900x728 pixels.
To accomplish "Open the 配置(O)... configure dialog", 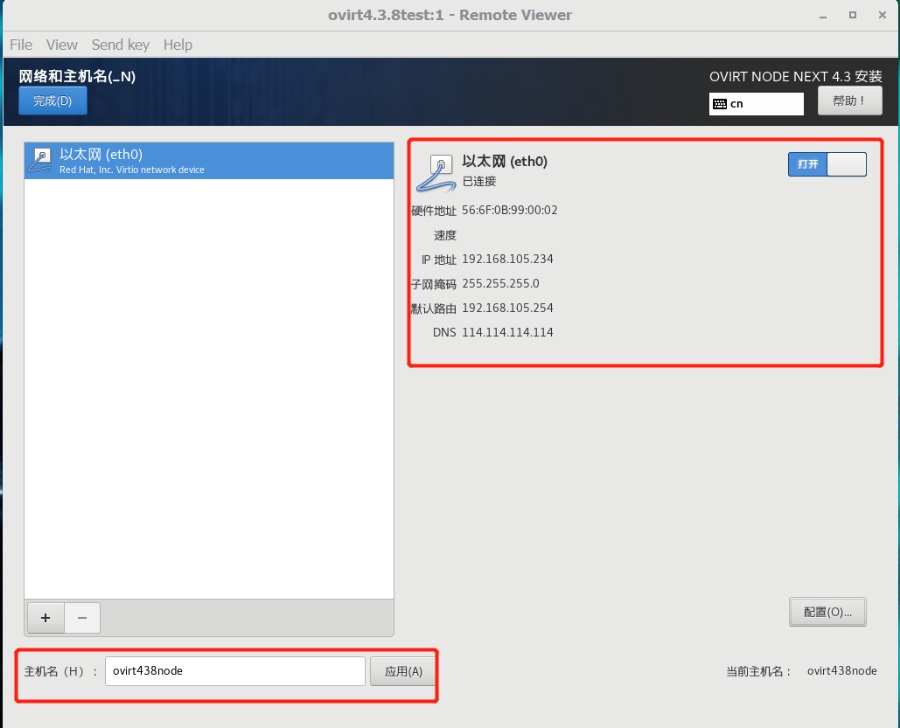I will pos(827,612).
